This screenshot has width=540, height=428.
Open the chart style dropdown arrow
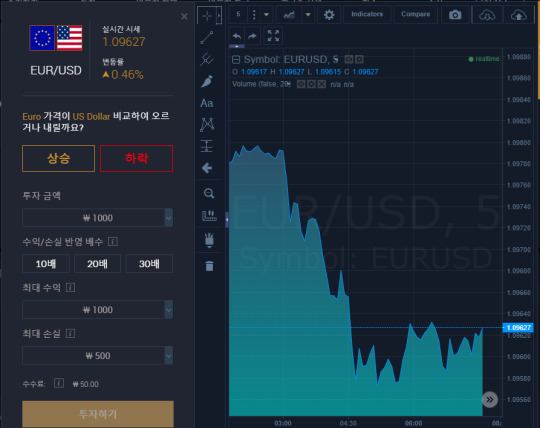[308, 15]
